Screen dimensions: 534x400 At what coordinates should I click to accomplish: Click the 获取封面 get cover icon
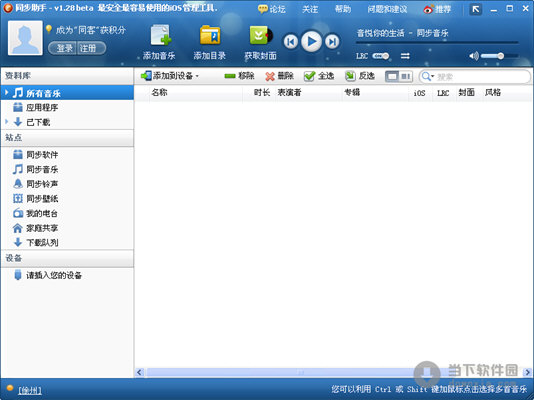tap(261, 35)
